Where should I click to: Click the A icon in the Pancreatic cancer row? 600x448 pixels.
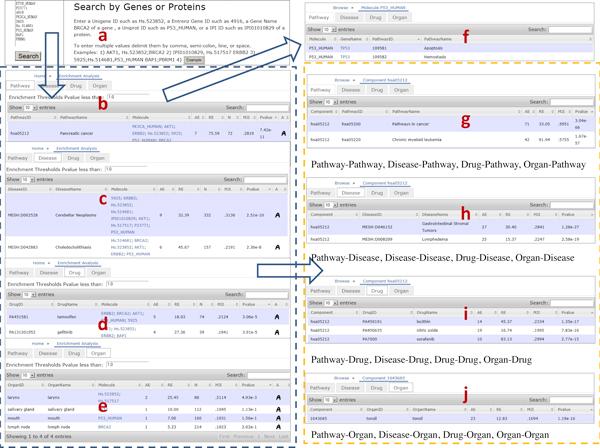click(283, 134)
